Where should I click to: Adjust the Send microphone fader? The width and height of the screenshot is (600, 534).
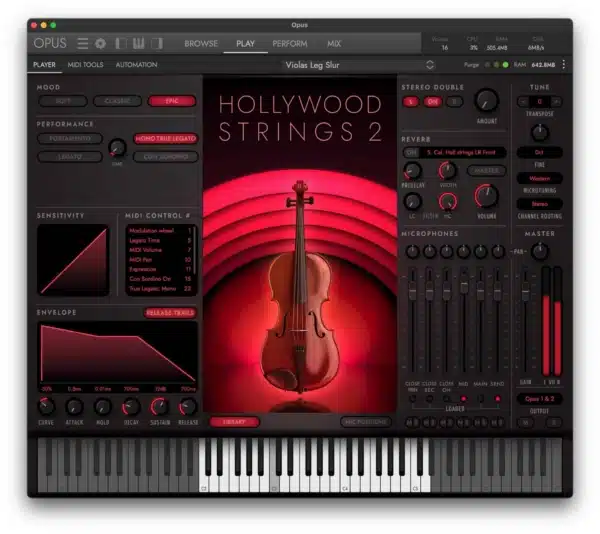(x=497, y=290)
